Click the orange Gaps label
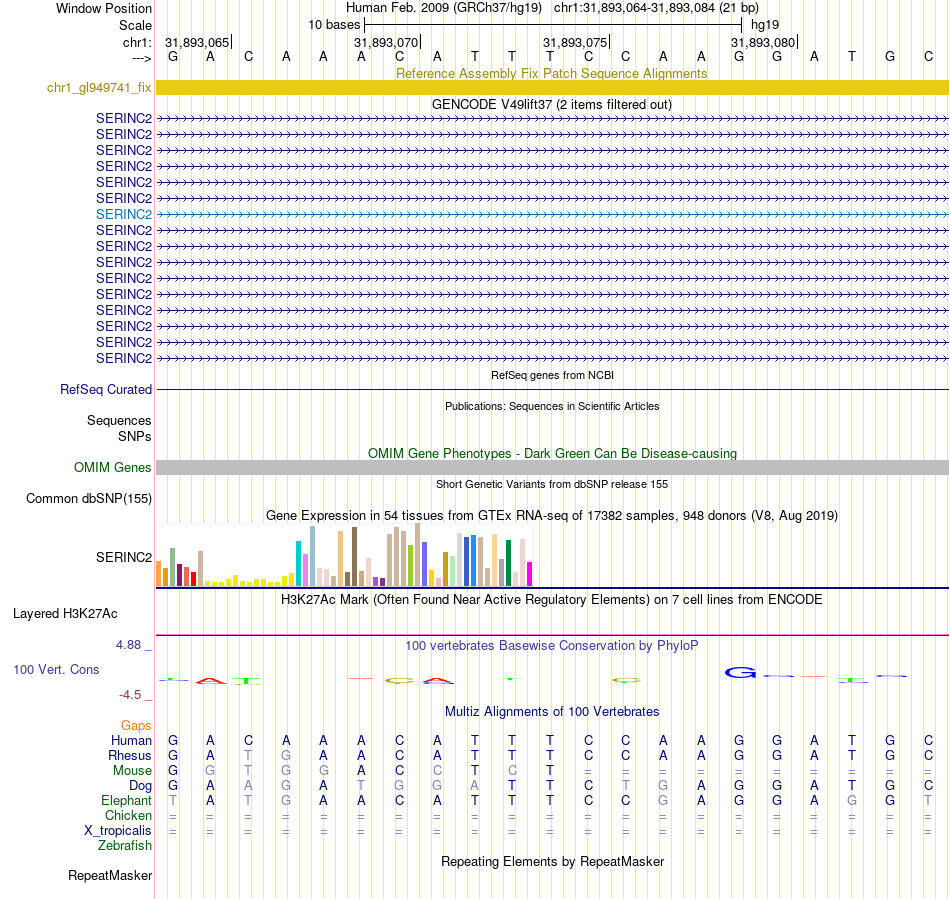 [x=136, y=726]
